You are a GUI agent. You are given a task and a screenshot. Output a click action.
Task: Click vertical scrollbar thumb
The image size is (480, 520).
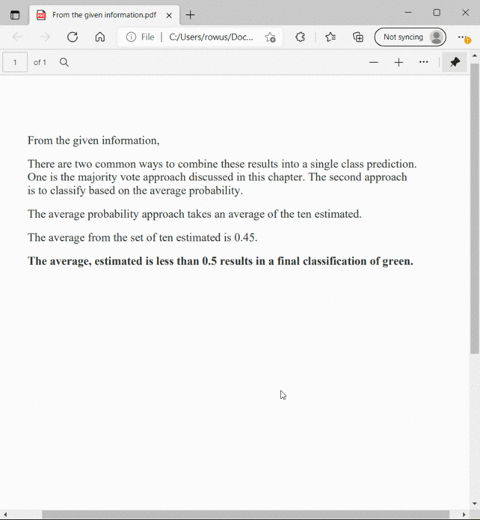(x=475, y=209)
